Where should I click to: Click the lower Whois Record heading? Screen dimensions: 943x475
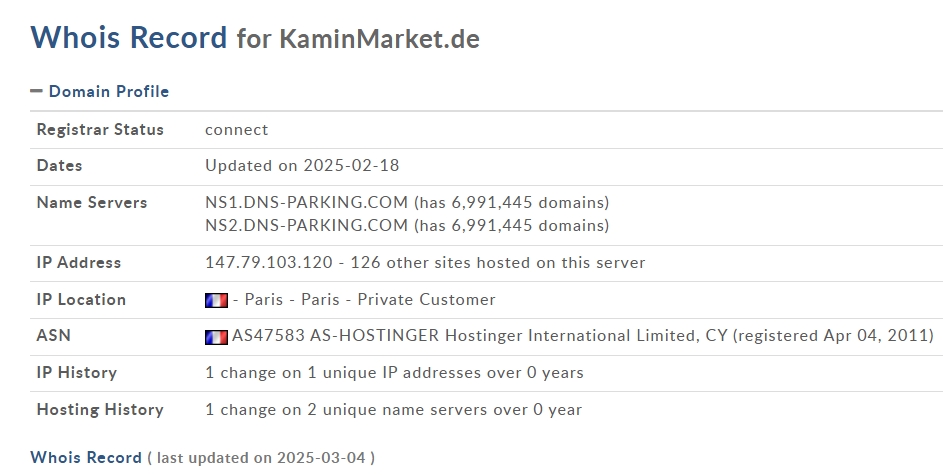86,458
